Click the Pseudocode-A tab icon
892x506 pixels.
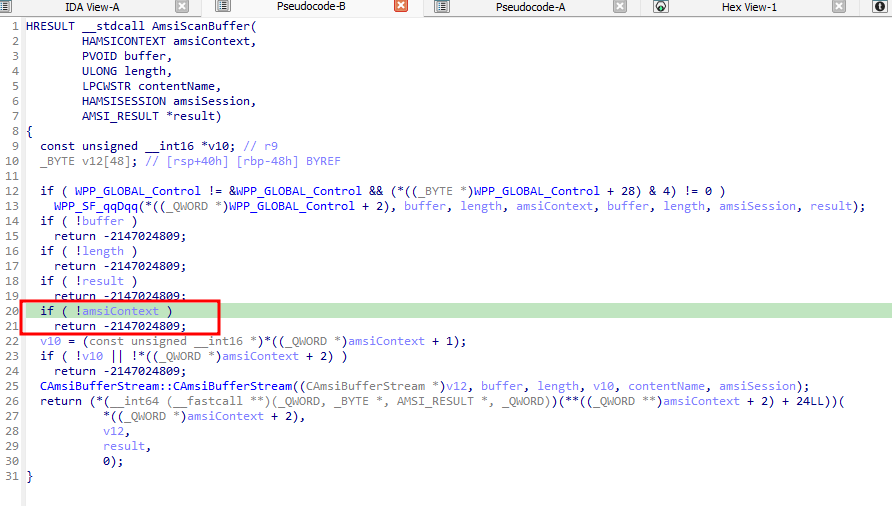click(x=443, y=7)
